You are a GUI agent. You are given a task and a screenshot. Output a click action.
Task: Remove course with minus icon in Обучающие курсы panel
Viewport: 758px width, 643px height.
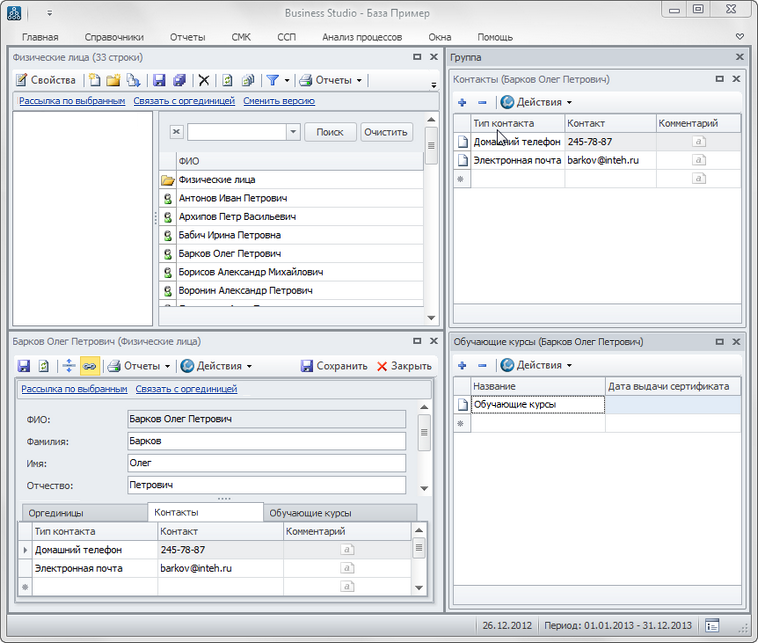click(x=481, y=366)
